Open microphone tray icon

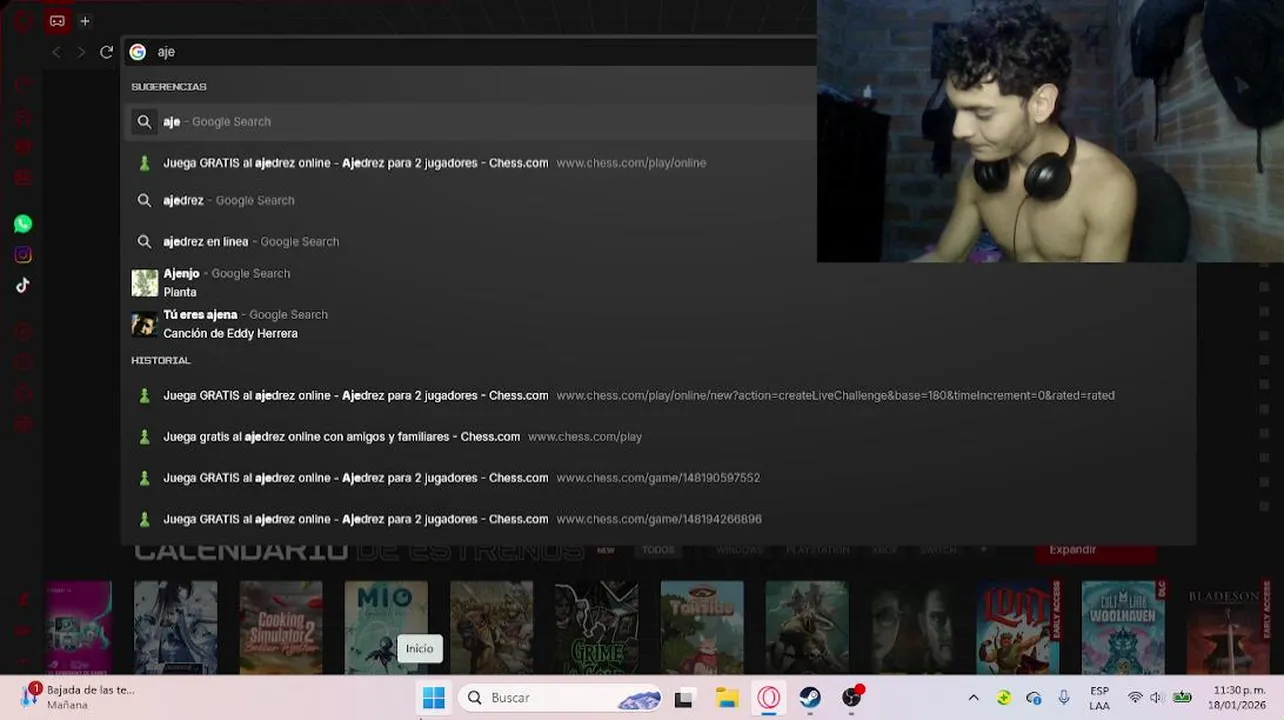1064,698
